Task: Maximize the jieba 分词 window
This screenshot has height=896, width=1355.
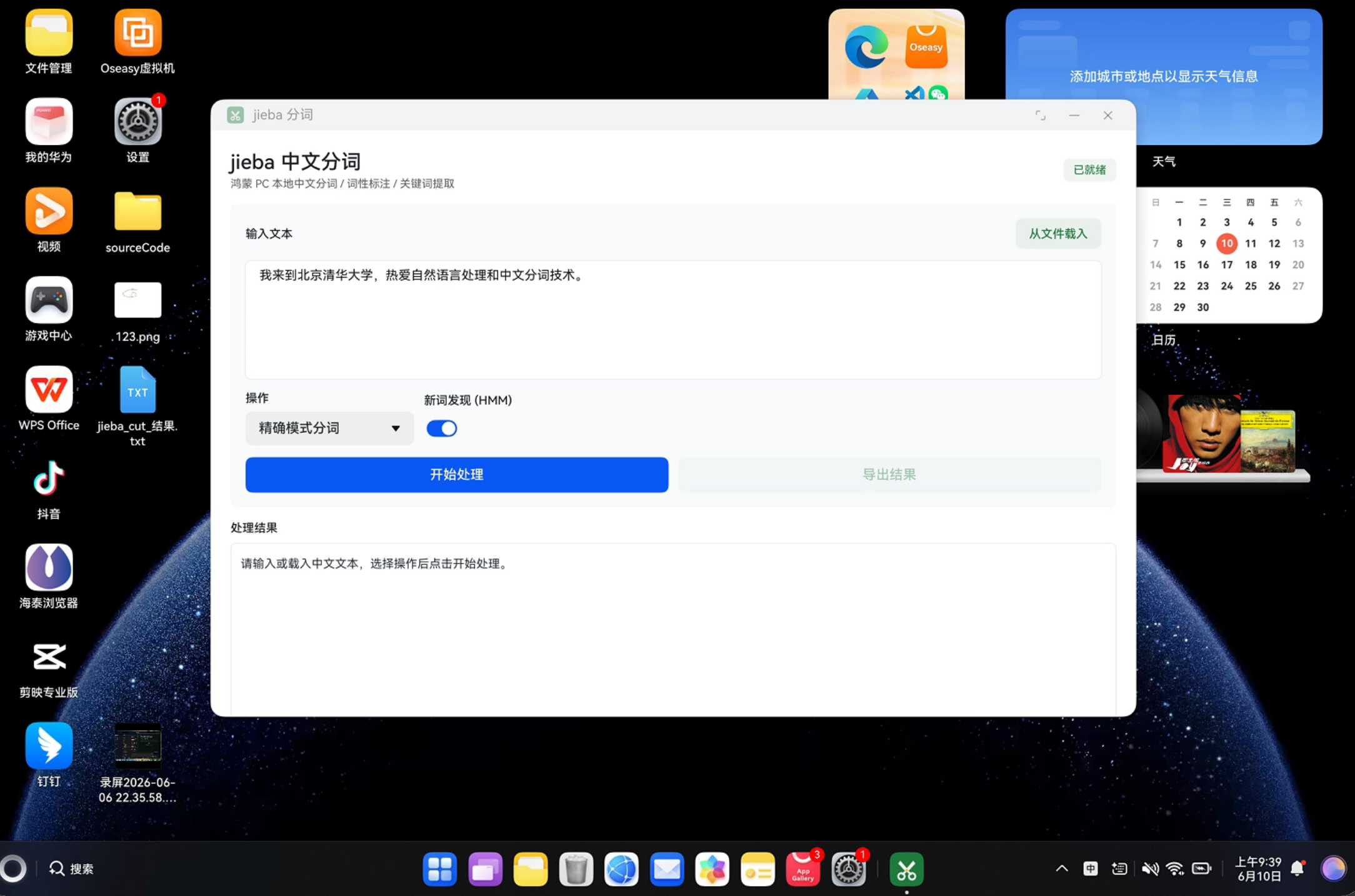Action: [x=1040, y=116]
